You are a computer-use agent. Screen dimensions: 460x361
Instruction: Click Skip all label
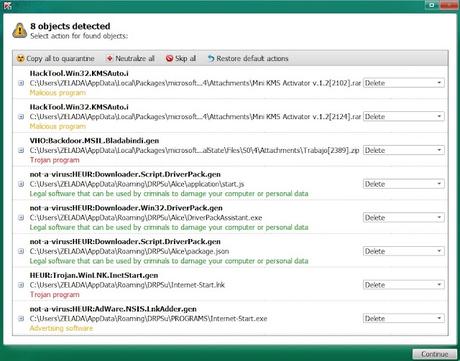[x=186, y=59]
